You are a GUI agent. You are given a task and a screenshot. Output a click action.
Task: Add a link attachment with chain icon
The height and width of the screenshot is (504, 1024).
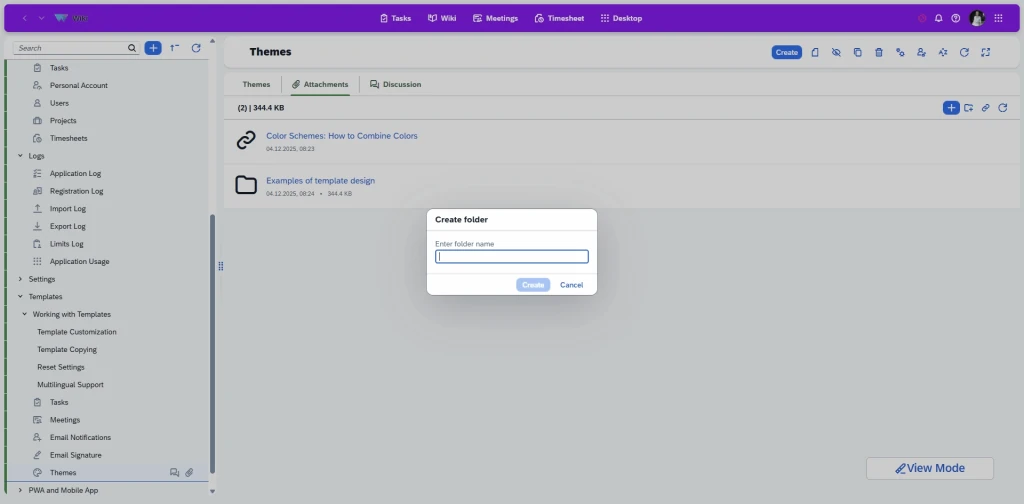[x=985, y=108]
